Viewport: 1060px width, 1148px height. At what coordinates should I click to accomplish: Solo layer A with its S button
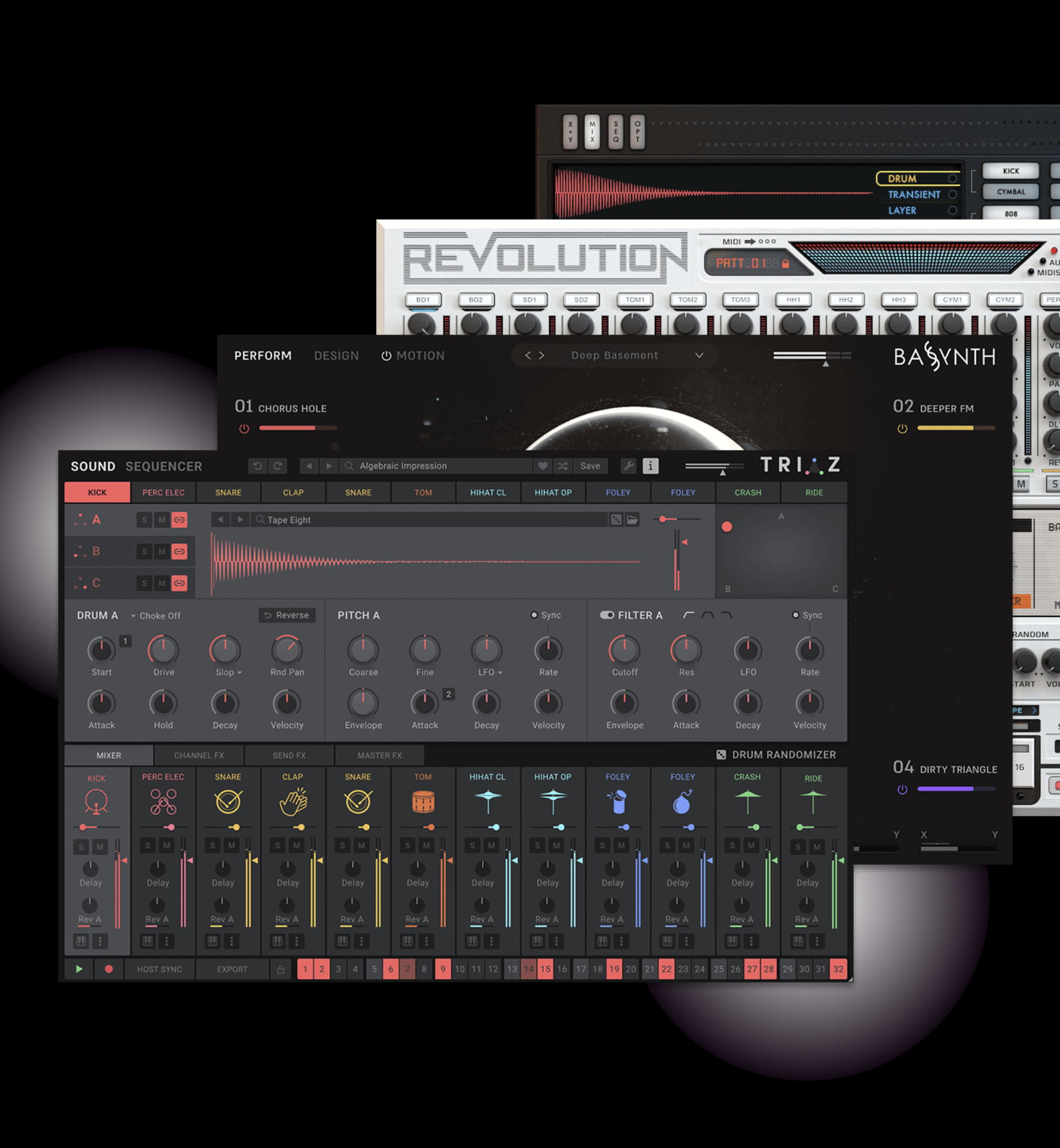[144, 520]
